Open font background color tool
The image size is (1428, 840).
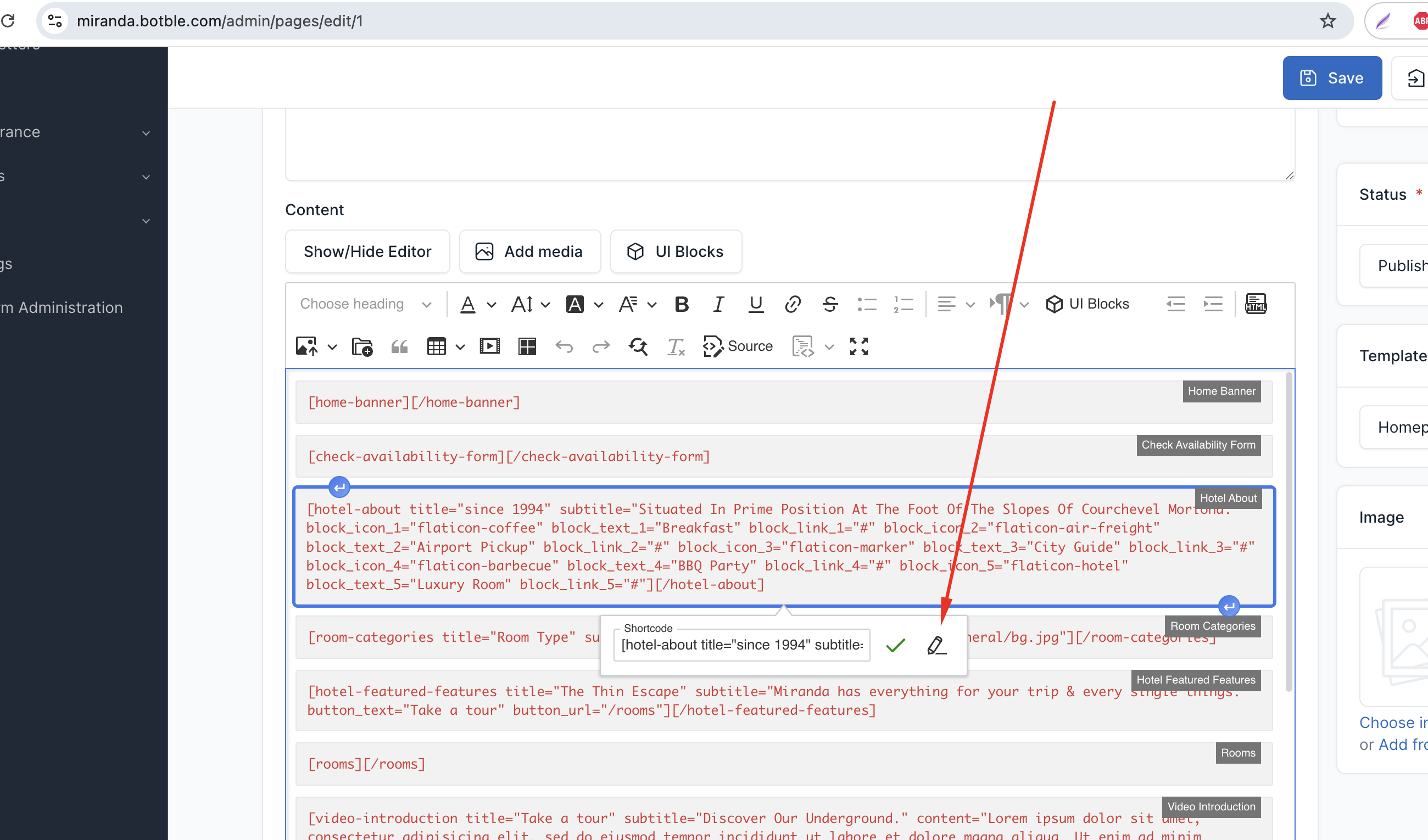coord(575,304)
